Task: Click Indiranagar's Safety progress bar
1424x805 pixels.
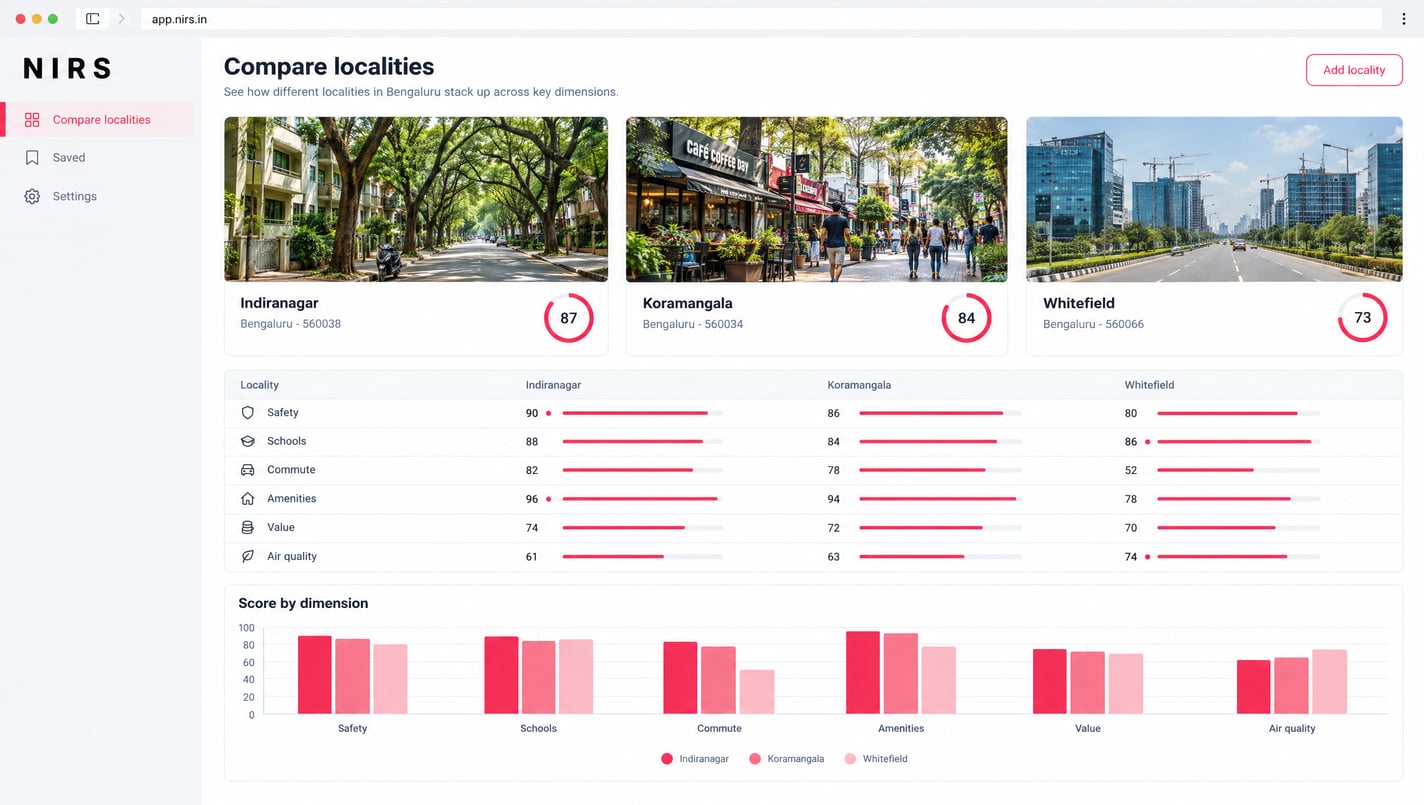Action: coord(643,413)
